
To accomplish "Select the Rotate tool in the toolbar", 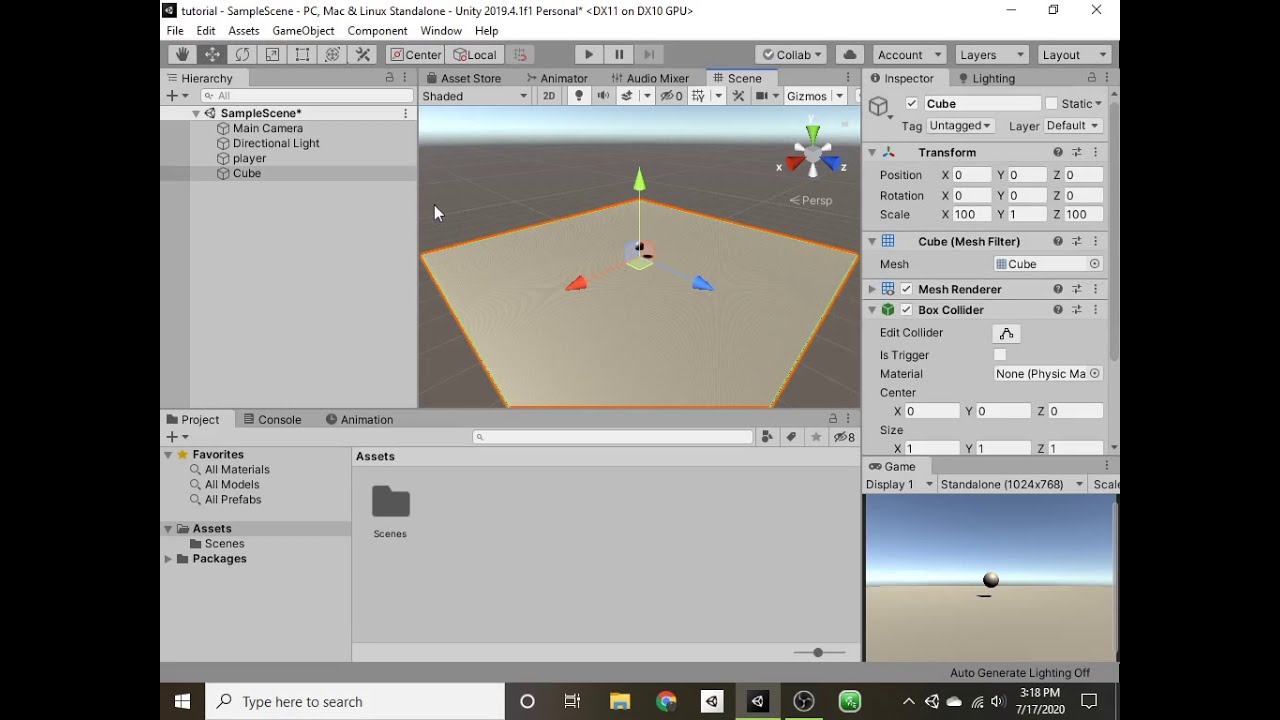I will pos(242,55).
